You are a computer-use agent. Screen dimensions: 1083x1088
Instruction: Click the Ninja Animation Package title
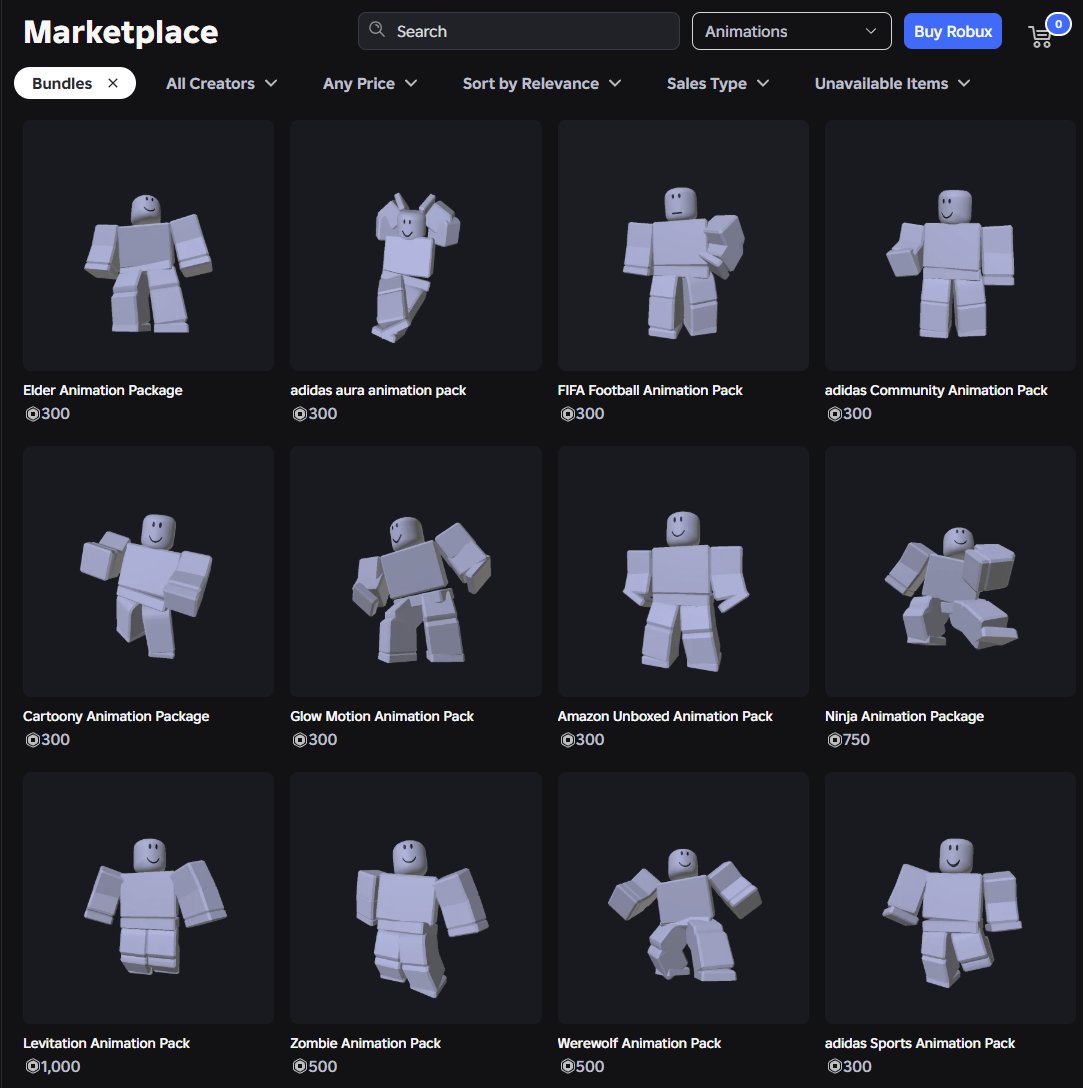(x=904, y=716)
